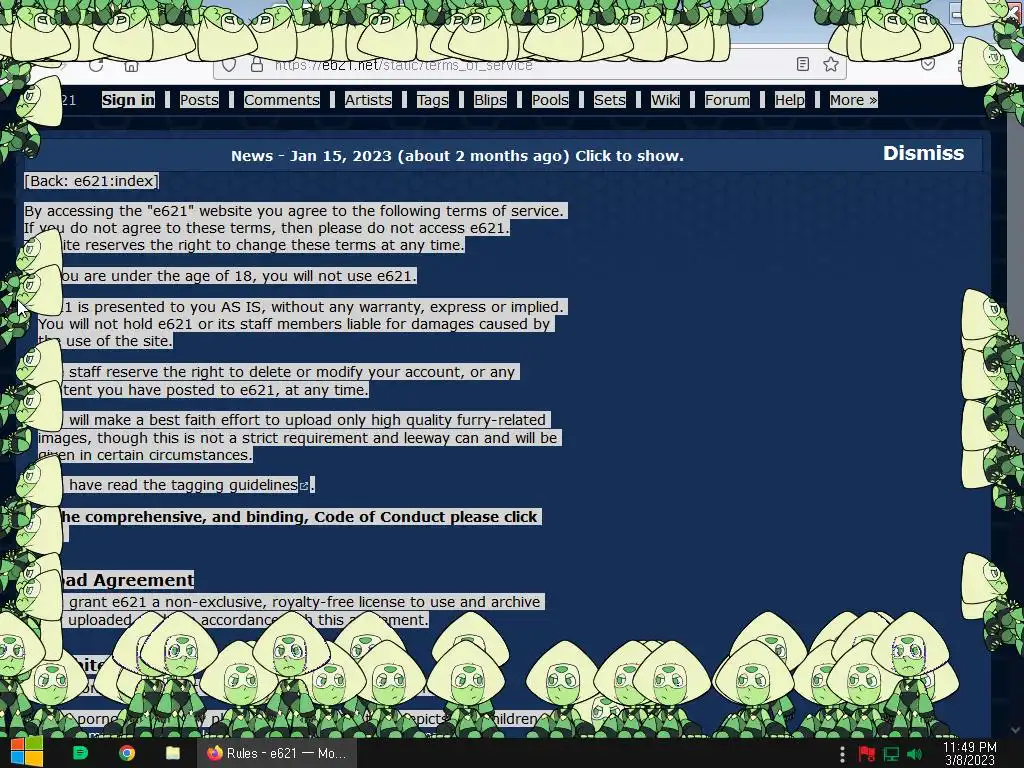1024x768 pixels.
Task: Open the Comments navigation link
Action: pos(281,100)
